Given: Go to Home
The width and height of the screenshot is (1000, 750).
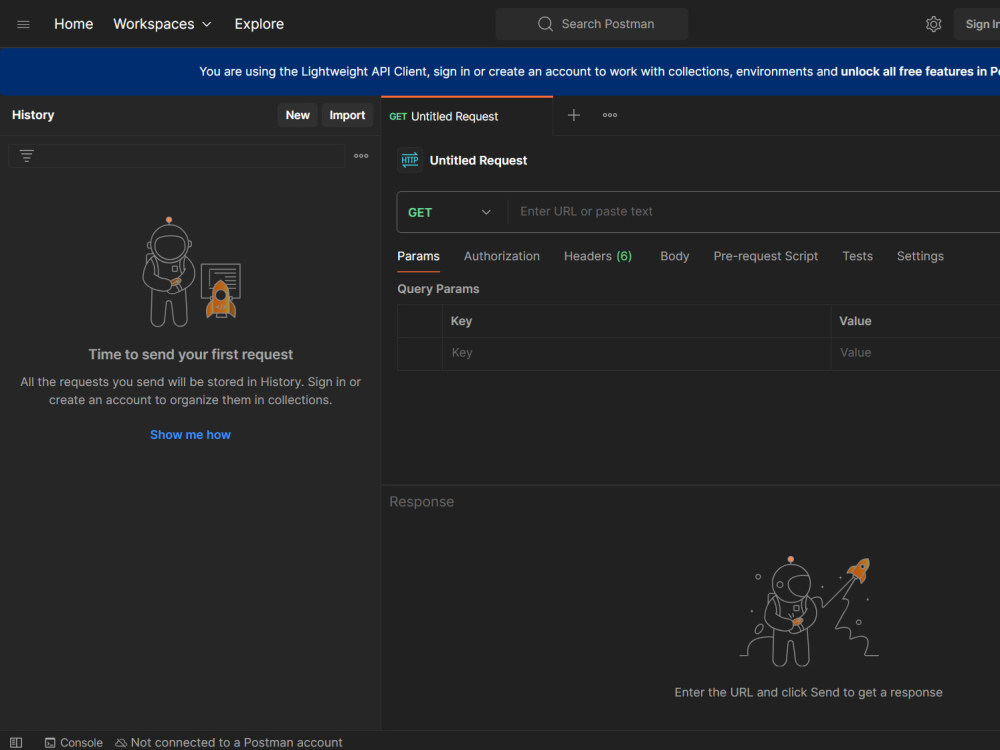Looking at the screenshot, I should (x=73, y=24).
